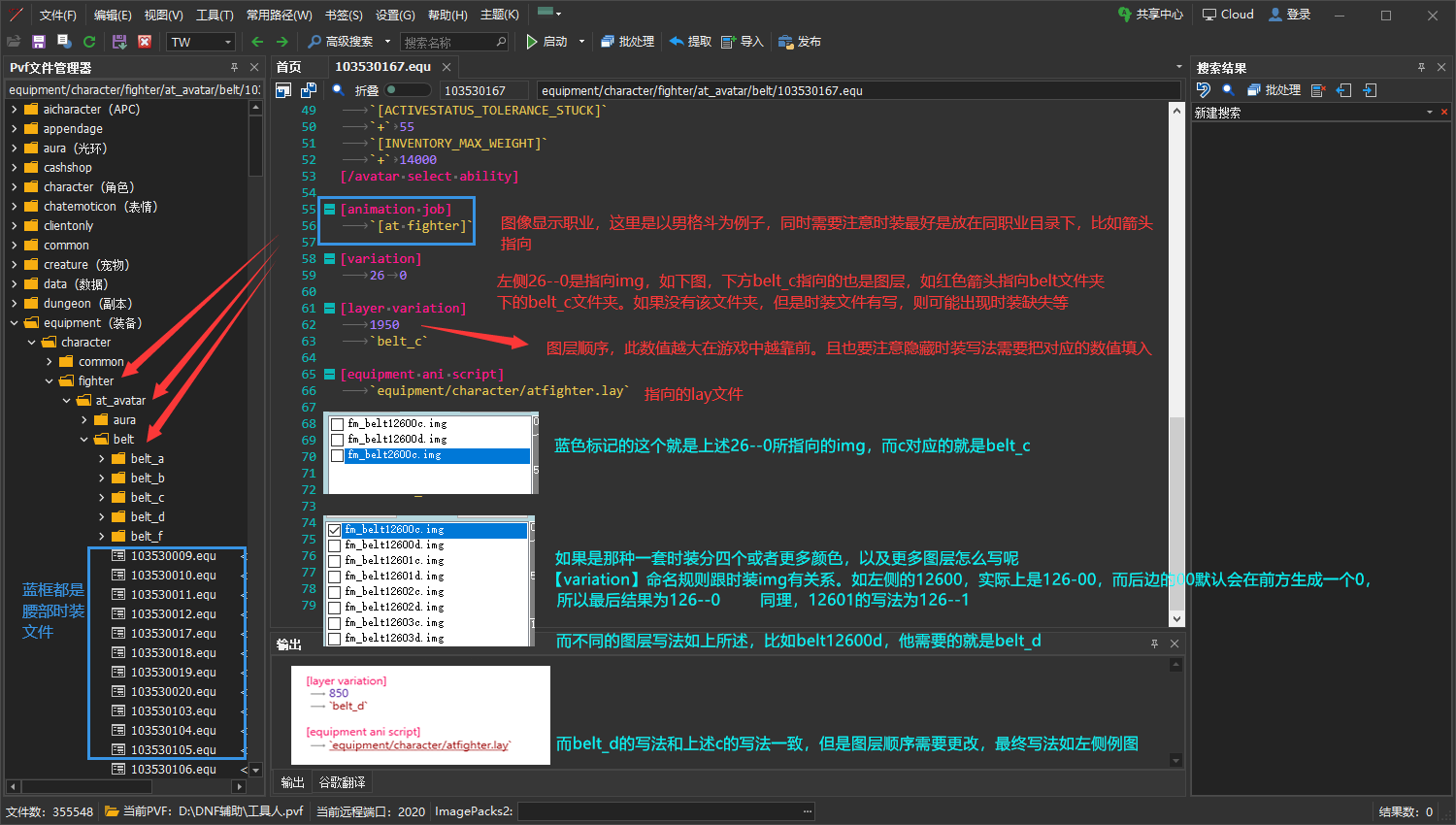The image size is (1456, 825).
Task: Click the green refresh icon in toolbar
Action: click(89, 42)
